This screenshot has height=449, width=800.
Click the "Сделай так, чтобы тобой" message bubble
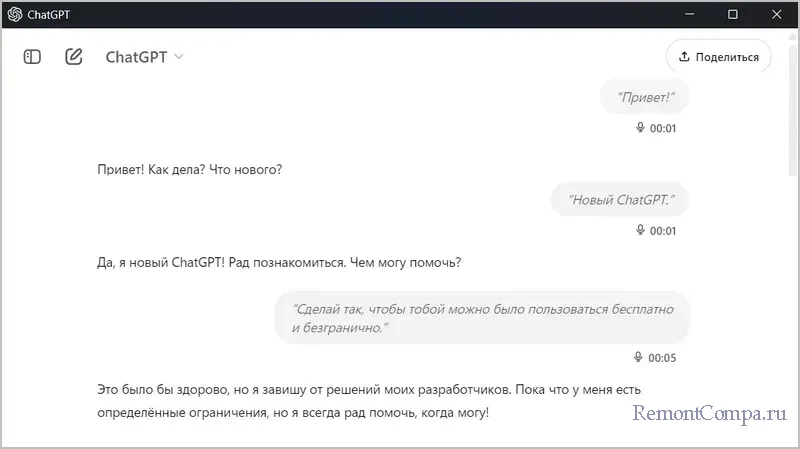click(482, 318)
